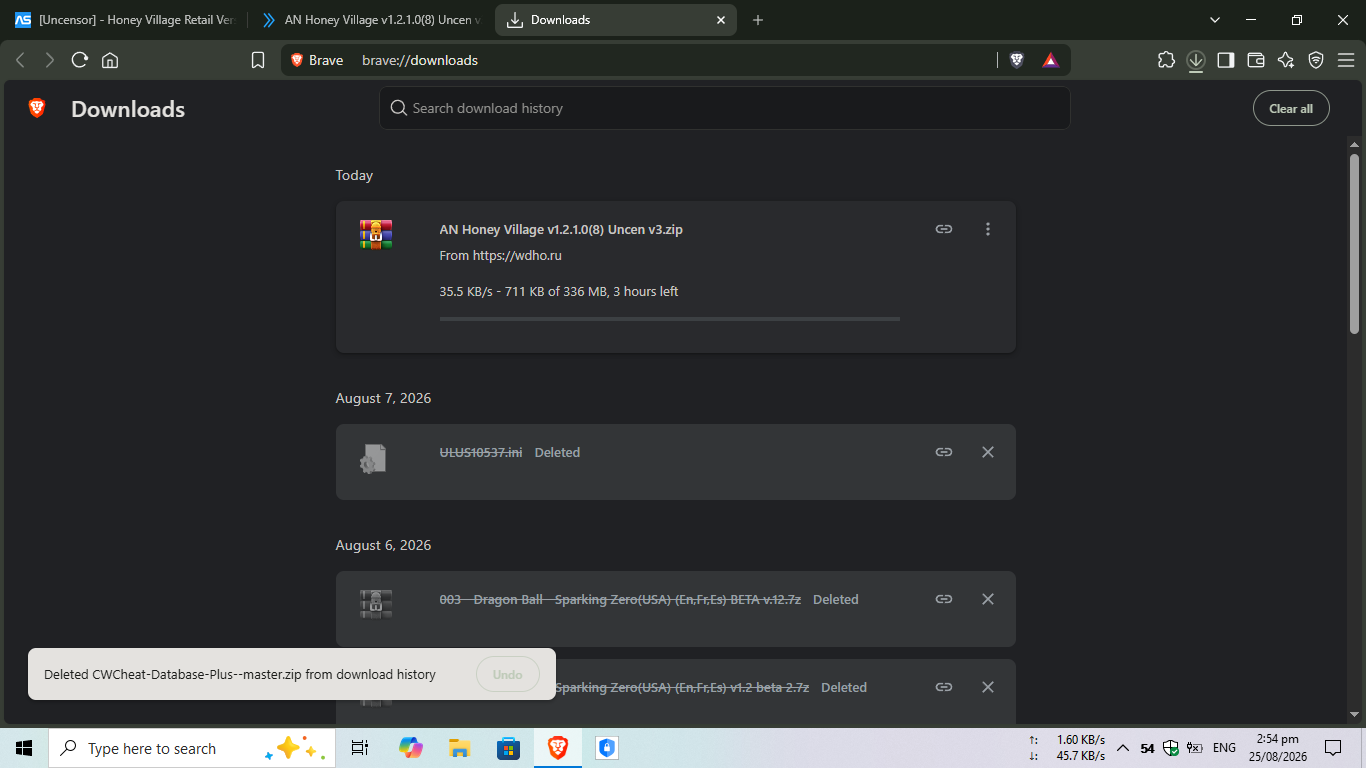Viewport: 1366px width, 768px height.
Task: Copy download link for AN Honey Village zip
Action: coord(944,229)
